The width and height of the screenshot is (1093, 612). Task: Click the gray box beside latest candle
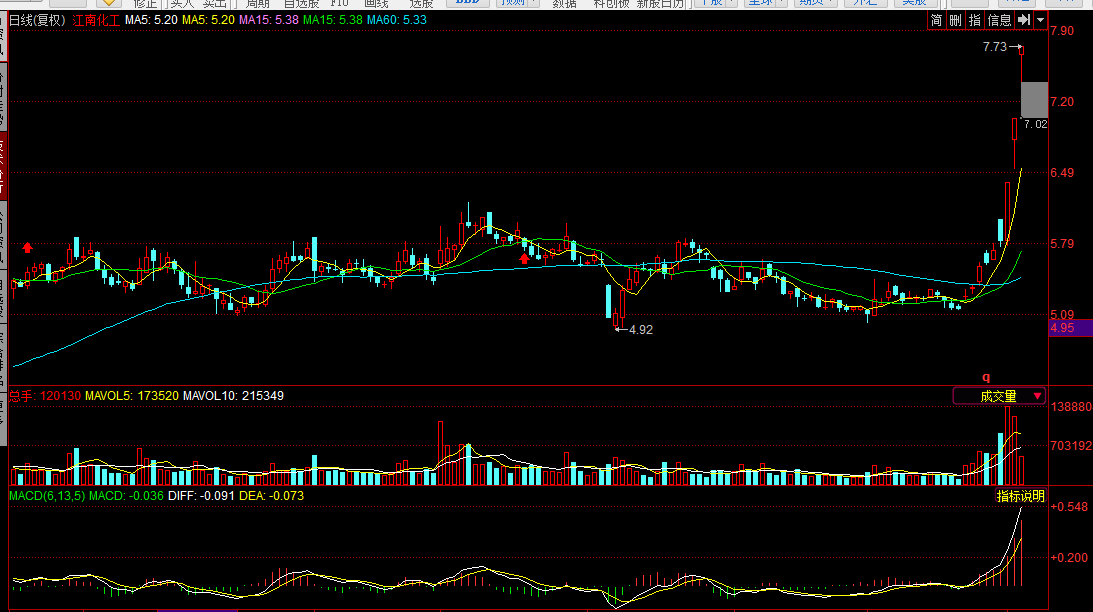coord(1034,100)
